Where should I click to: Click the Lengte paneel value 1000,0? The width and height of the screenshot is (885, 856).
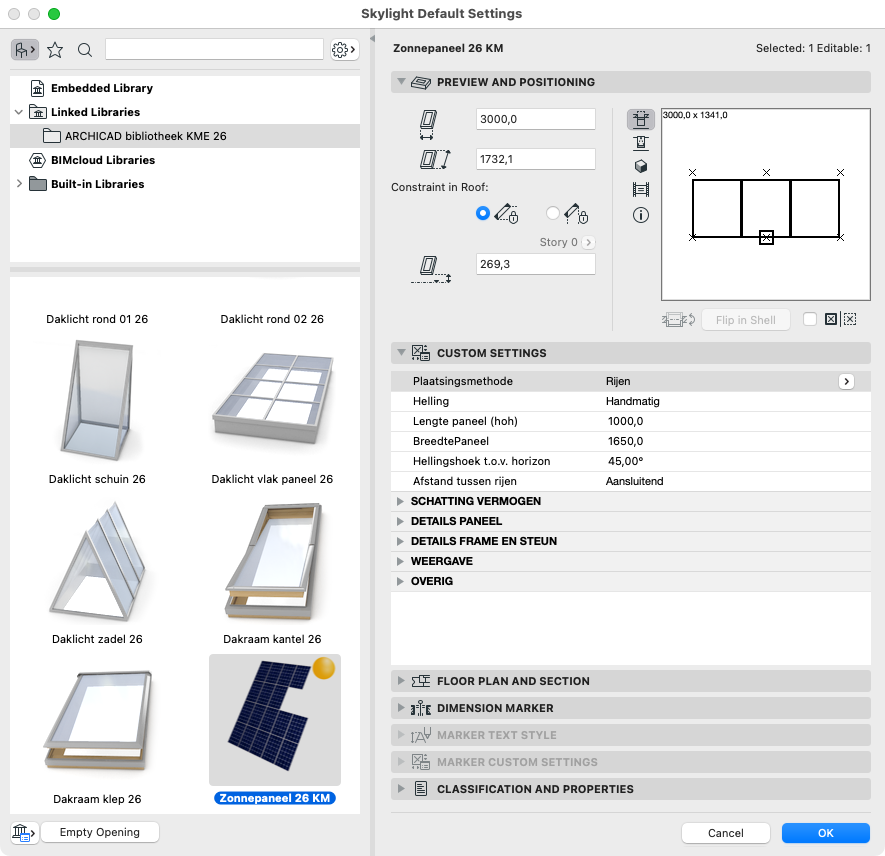click(625, 422)
